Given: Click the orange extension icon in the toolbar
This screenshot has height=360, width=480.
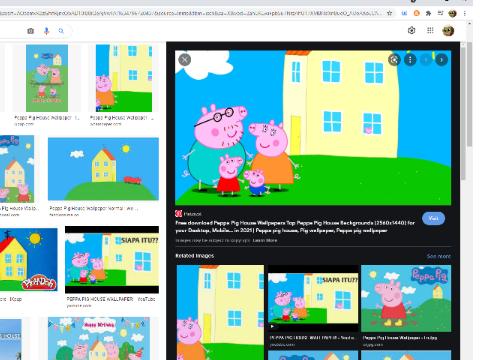Looking at the screenshot, I should (416, 13).
